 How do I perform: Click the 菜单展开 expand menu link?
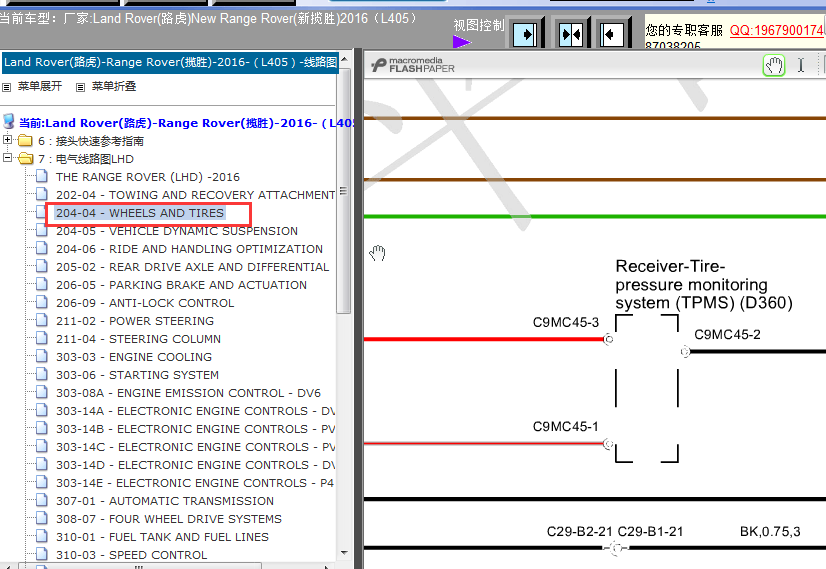tap(40, 86)
